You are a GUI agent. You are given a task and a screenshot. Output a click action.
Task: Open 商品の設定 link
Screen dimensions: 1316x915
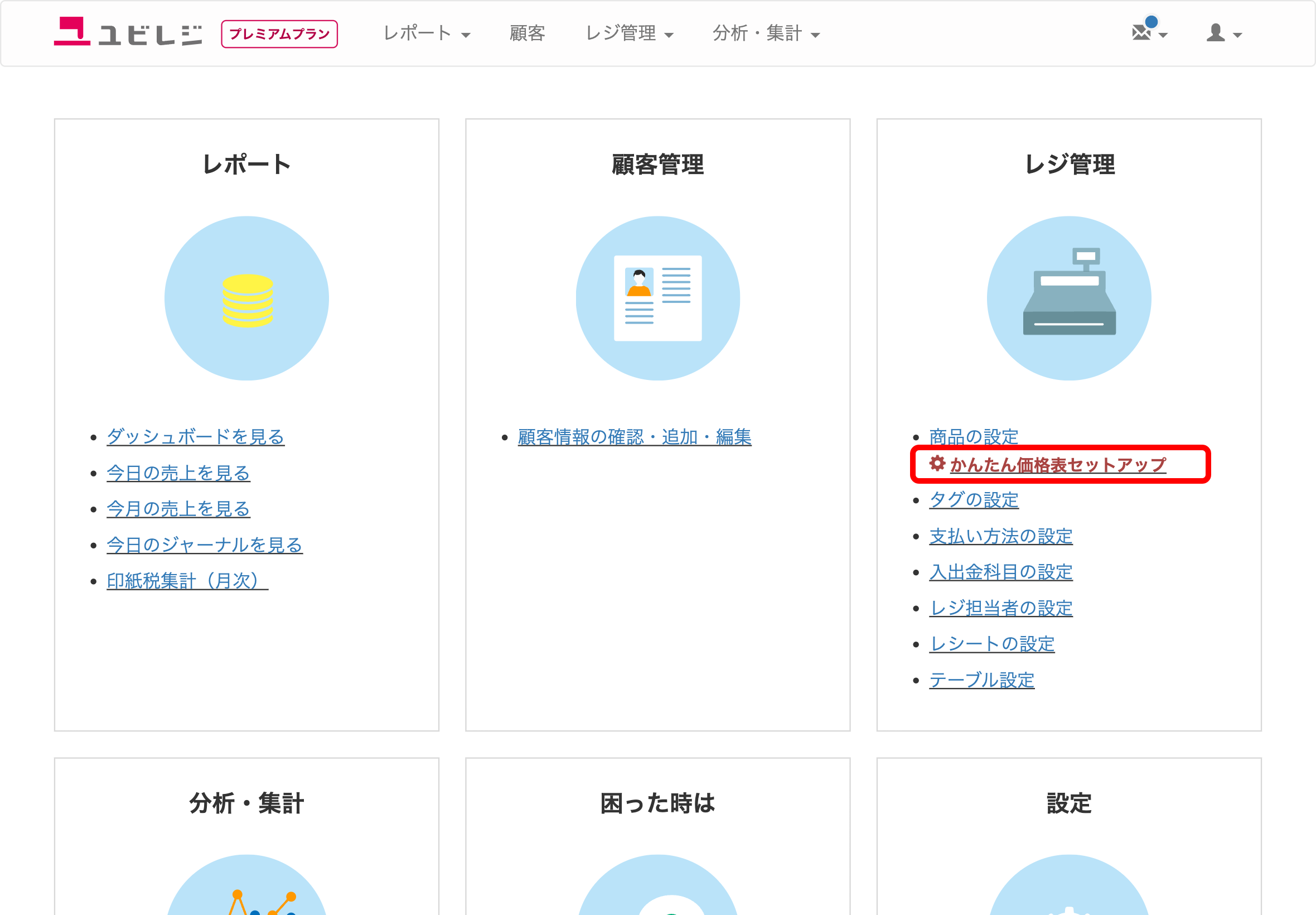coord(974,437)
